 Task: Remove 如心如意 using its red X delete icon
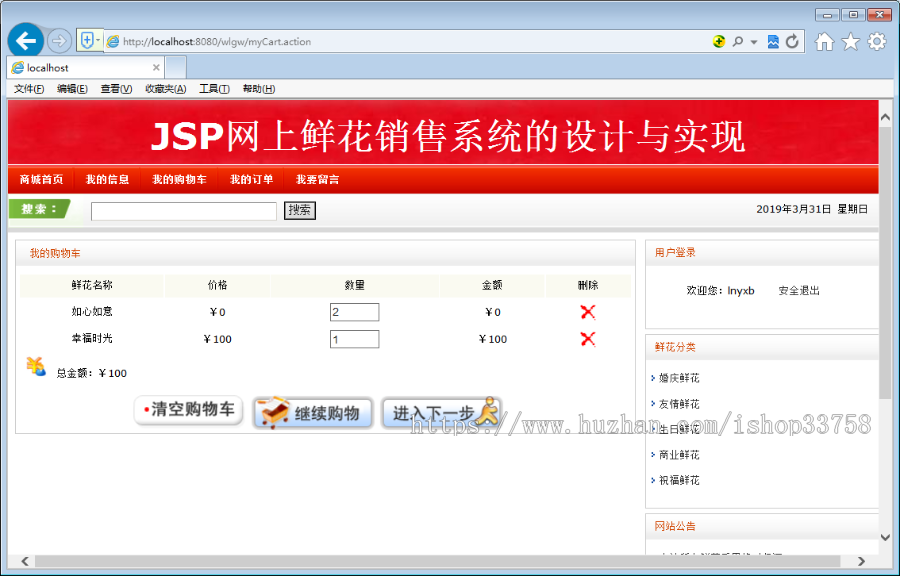click(x=589, y=311)
